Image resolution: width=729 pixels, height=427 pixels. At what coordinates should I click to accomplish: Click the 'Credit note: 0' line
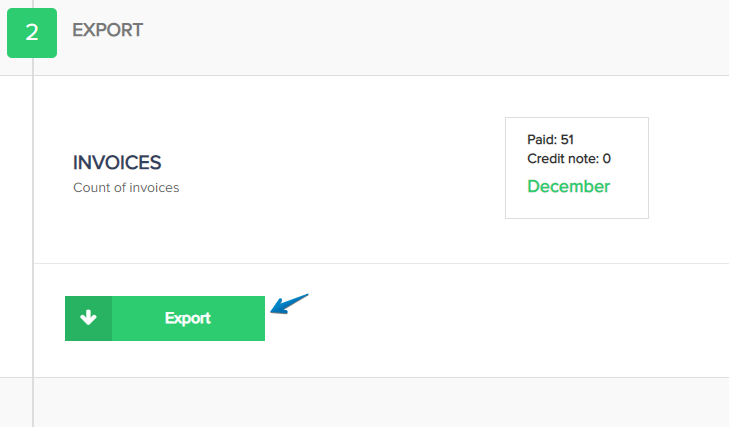pyautogui.click(x=569, y=159)
